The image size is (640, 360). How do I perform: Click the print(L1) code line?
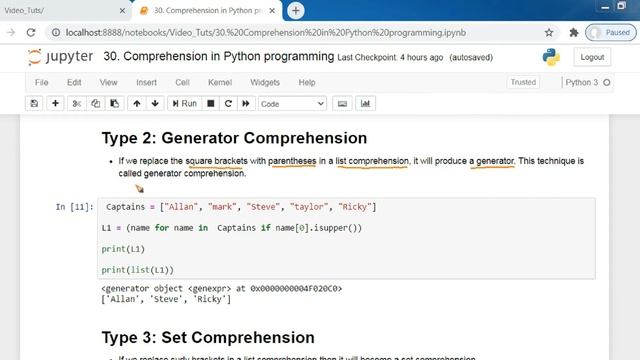[x=123, y=249]
